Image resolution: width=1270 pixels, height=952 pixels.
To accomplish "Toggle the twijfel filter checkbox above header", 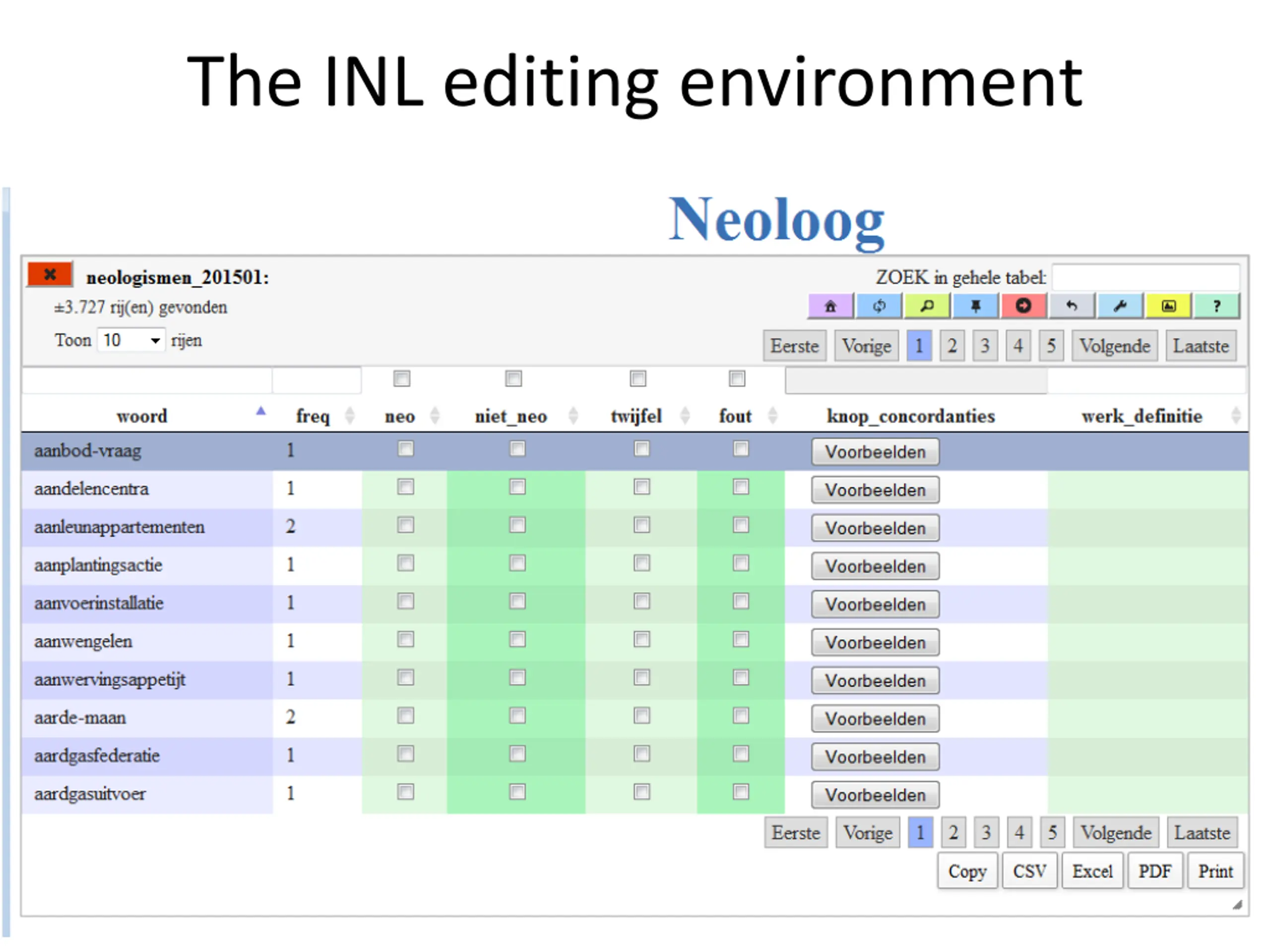I will pyautogui.click(x=638, y=379).
